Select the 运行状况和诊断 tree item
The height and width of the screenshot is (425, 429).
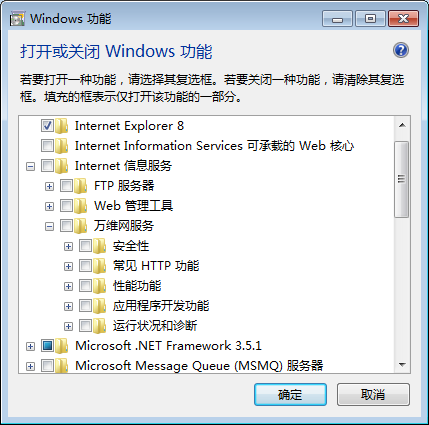coord(155,326)
